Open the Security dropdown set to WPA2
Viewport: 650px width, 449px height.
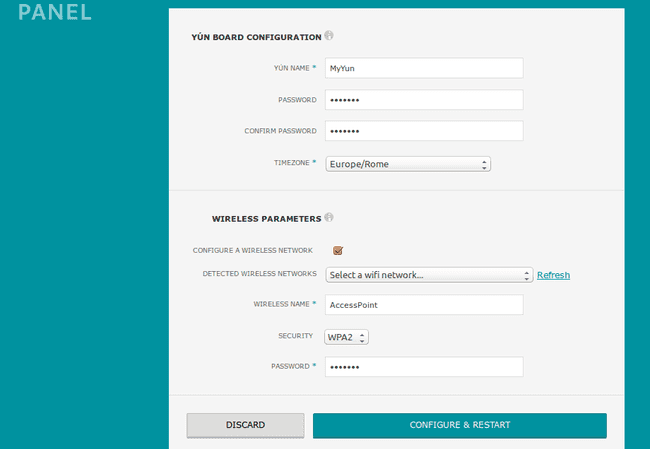pyautogui.click(x=347, y=337)
